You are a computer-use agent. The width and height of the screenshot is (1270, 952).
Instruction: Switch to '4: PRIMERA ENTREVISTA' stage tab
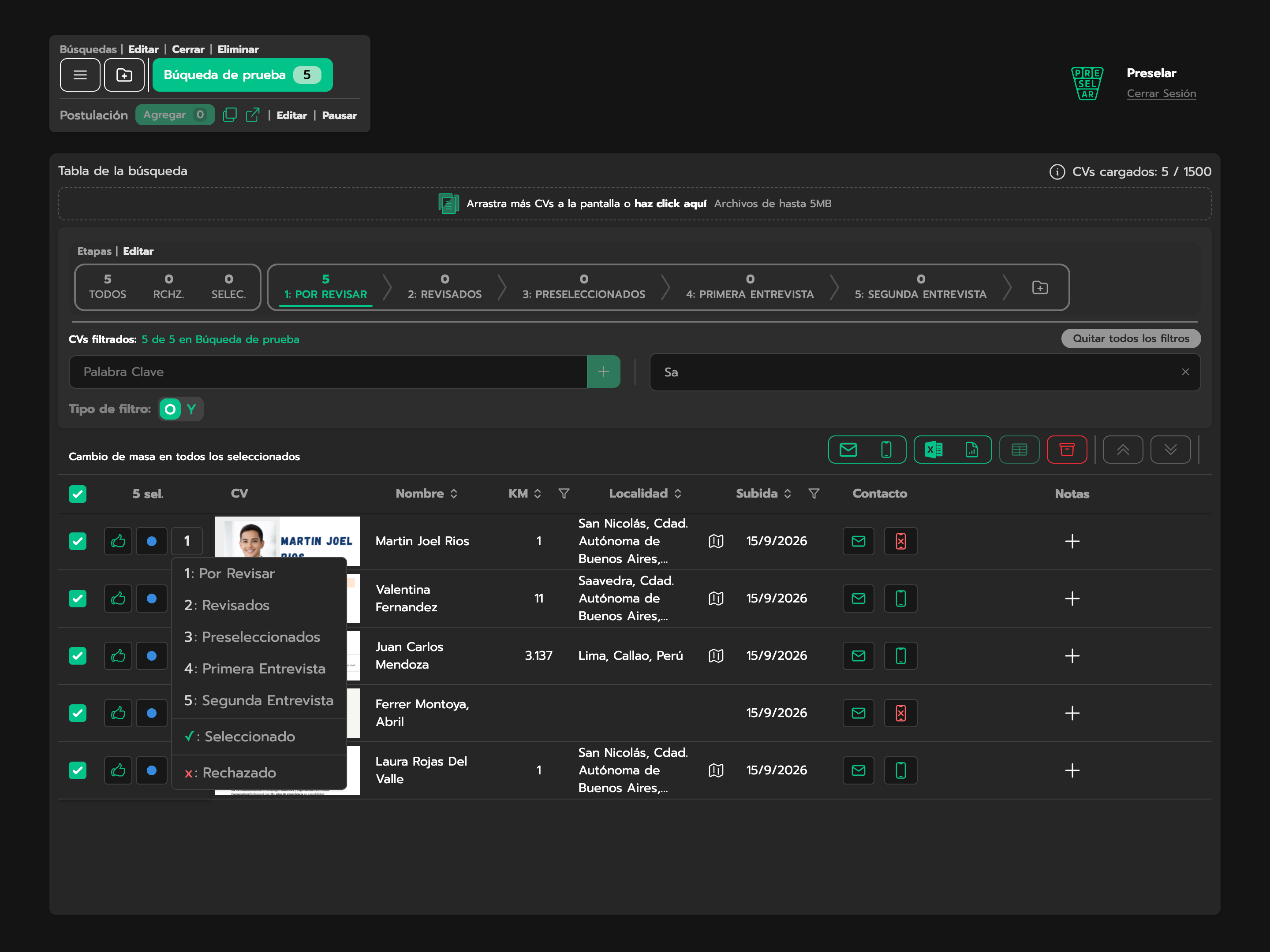[749, 287]
